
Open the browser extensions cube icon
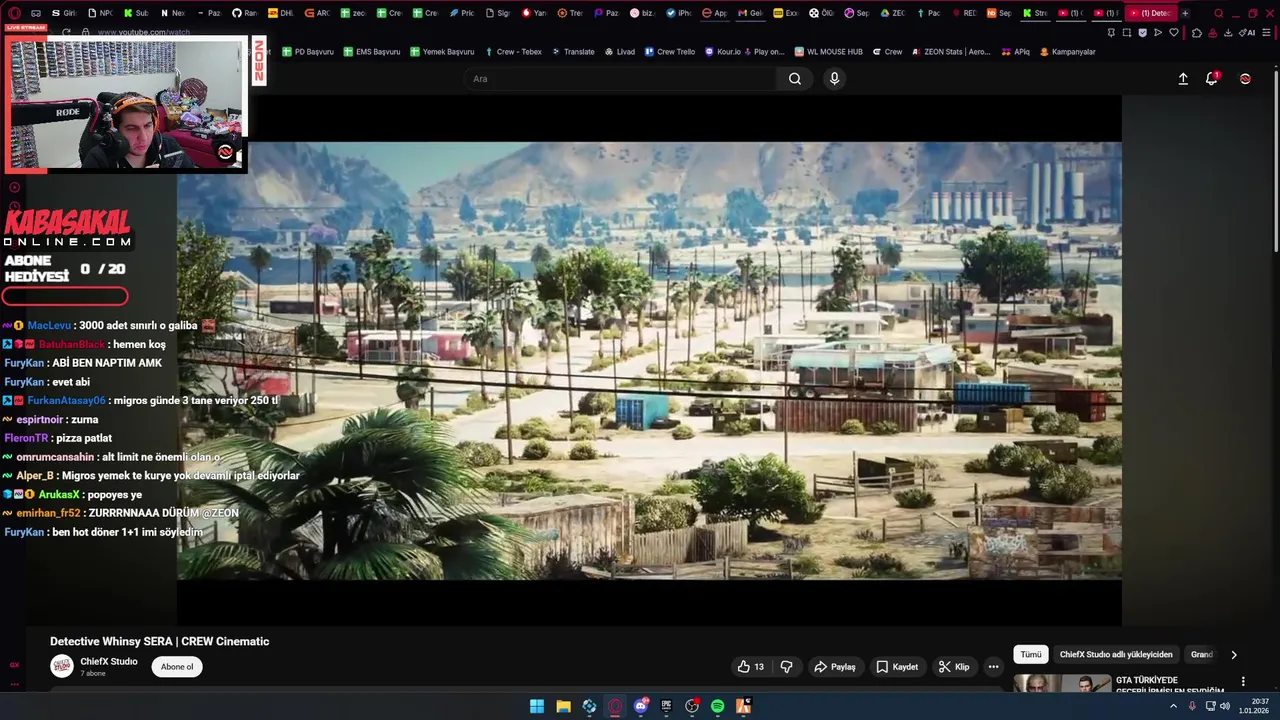point(1197,33)
